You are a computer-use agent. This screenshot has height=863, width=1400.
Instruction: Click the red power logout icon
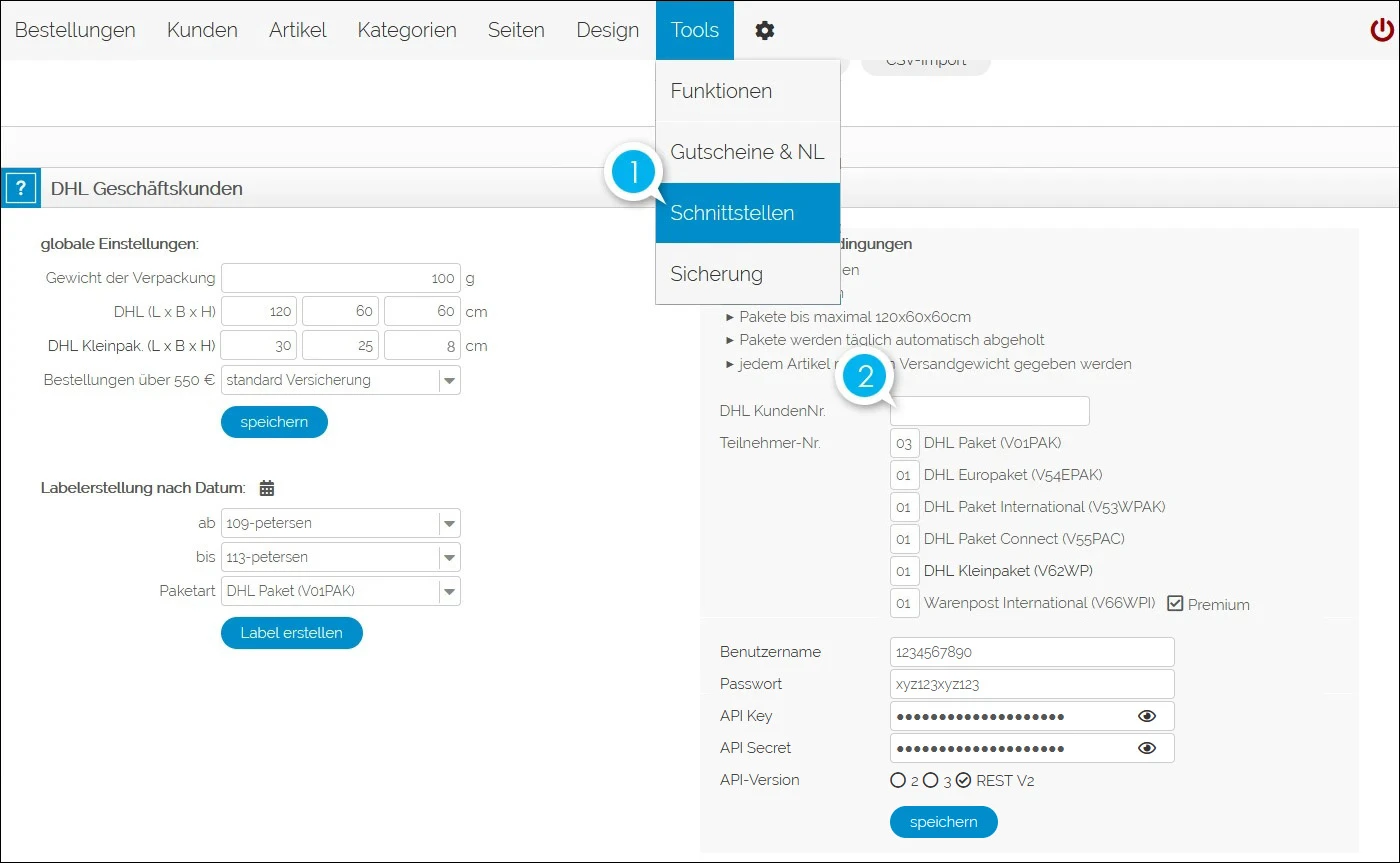pyautogui.click(x=1382, y=30)
